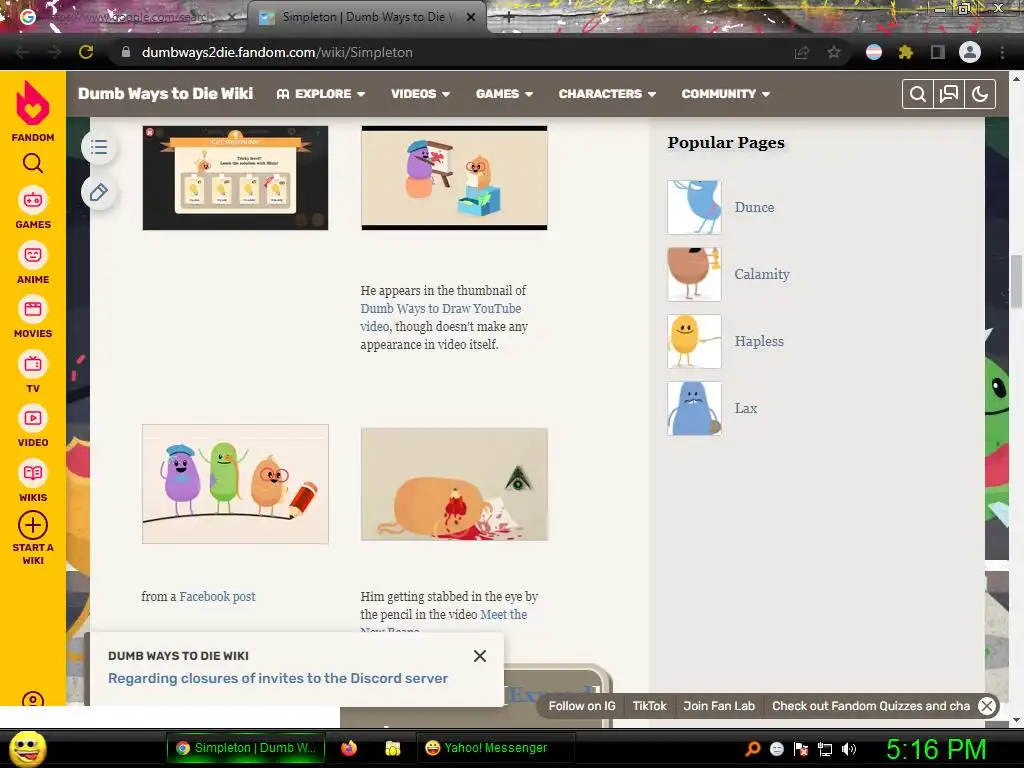Open the Lax popular page link

(746, 408)
